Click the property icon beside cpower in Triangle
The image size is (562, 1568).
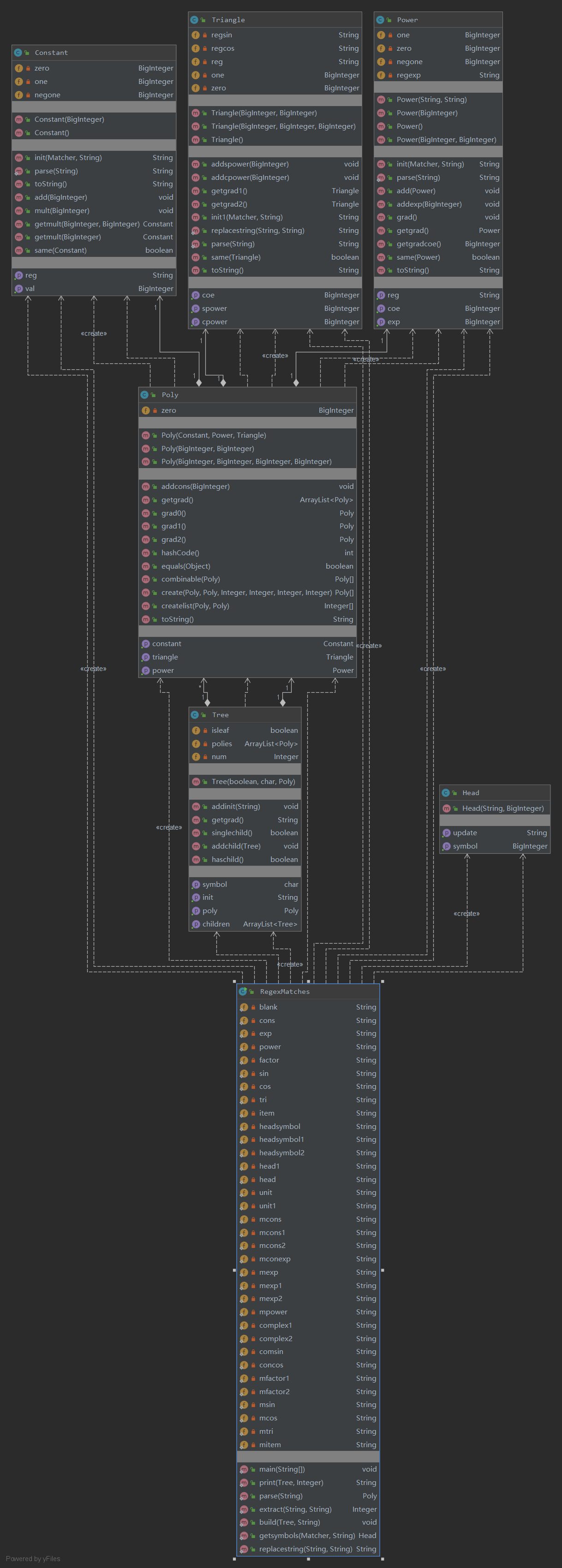196,322
